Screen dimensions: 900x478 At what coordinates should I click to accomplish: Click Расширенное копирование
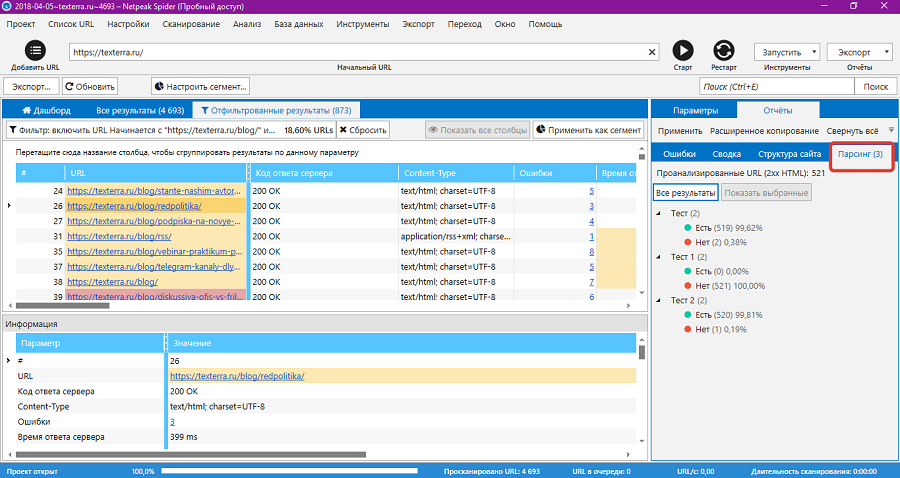pyautogui.click(x=764, y=131)
